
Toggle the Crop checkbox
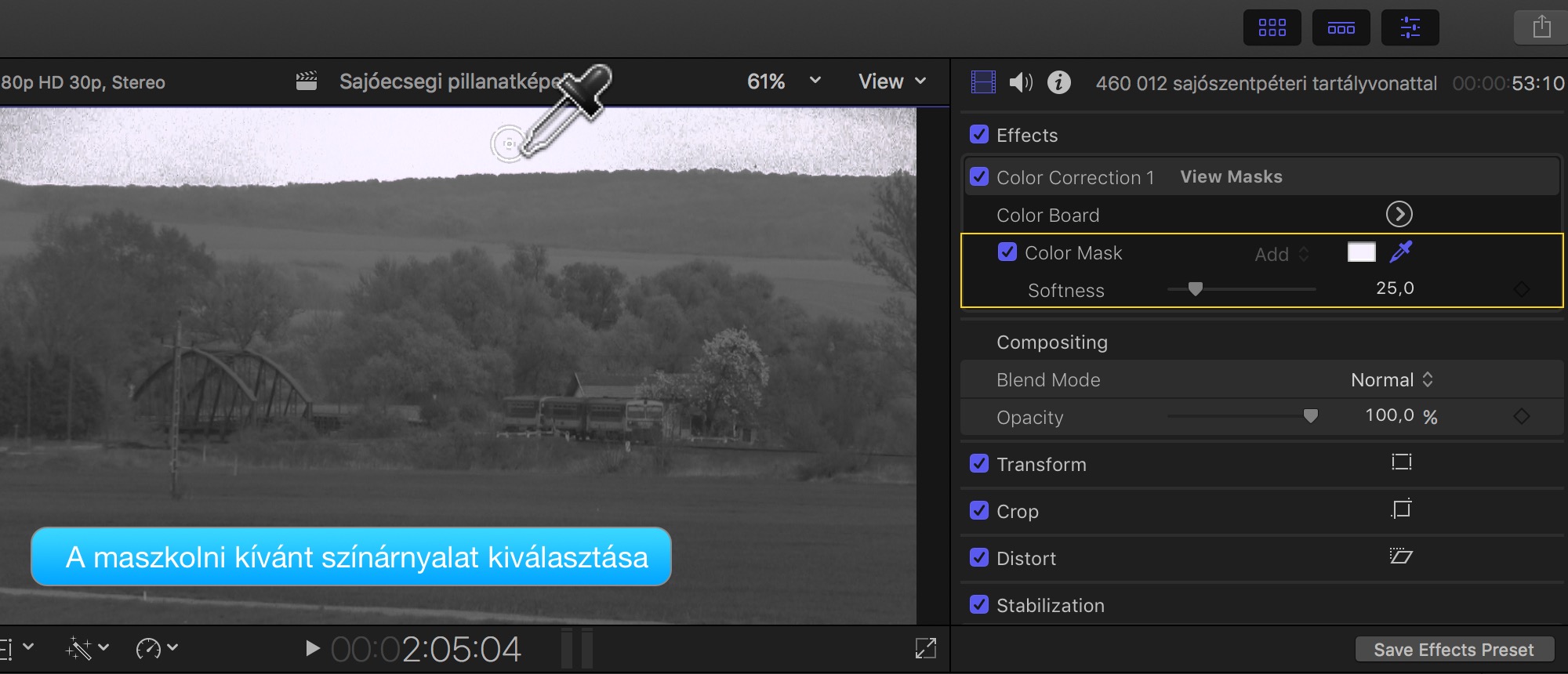[979, 510]
